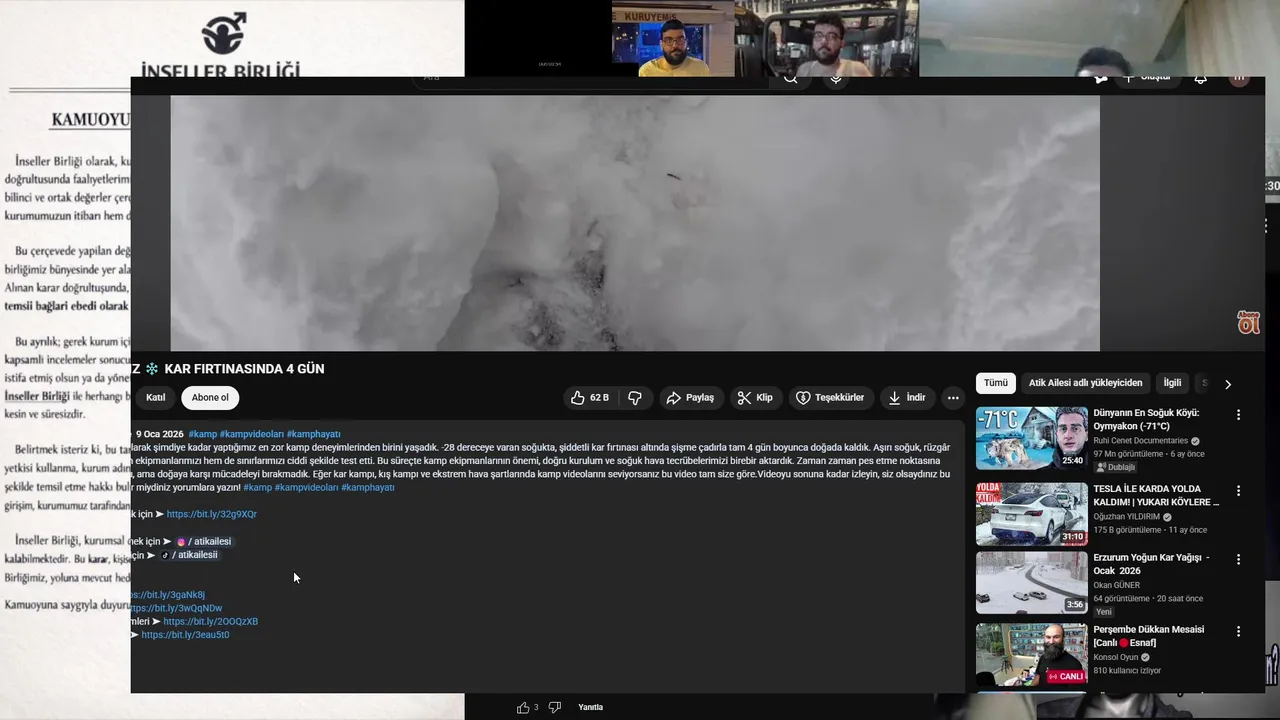Screen dimensions: 1280x720
Task: Open the bit.ly/3gaNk8j link
Action: 168,595
